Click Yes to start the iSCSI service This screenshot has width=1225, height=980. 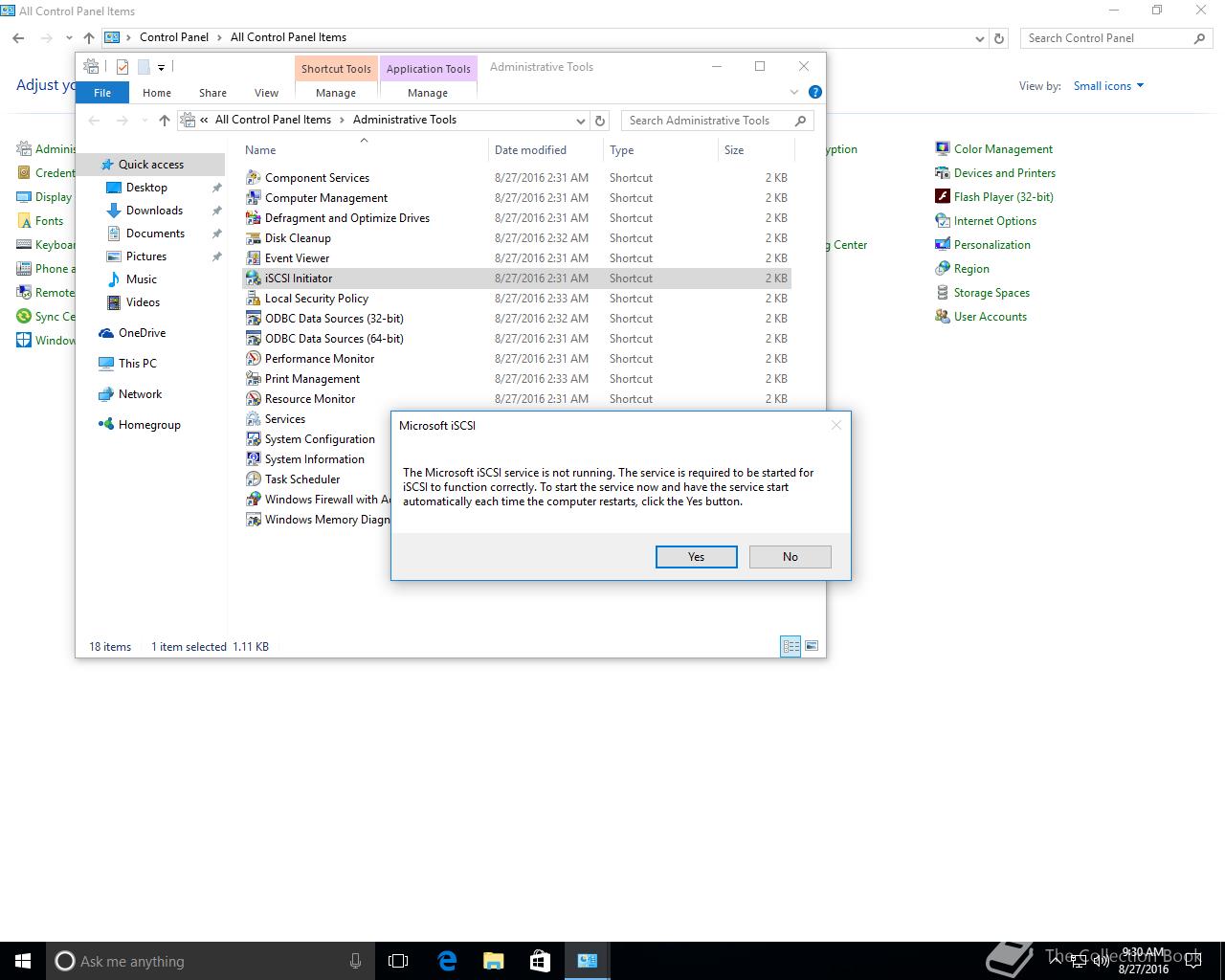pos(697,557)
